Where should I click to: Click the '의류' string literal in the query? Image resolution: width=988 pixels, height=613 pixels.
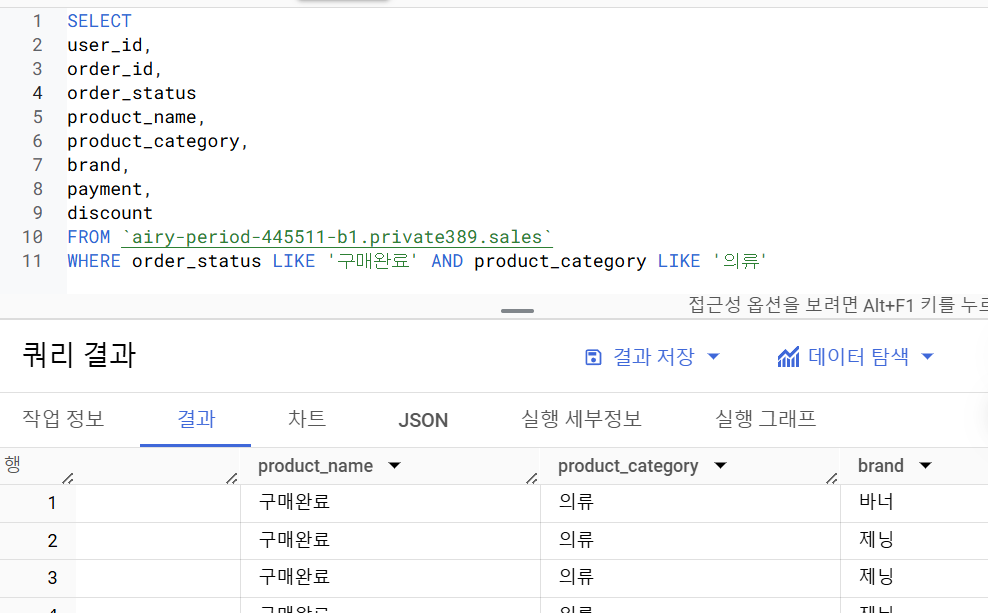(740, 261)
